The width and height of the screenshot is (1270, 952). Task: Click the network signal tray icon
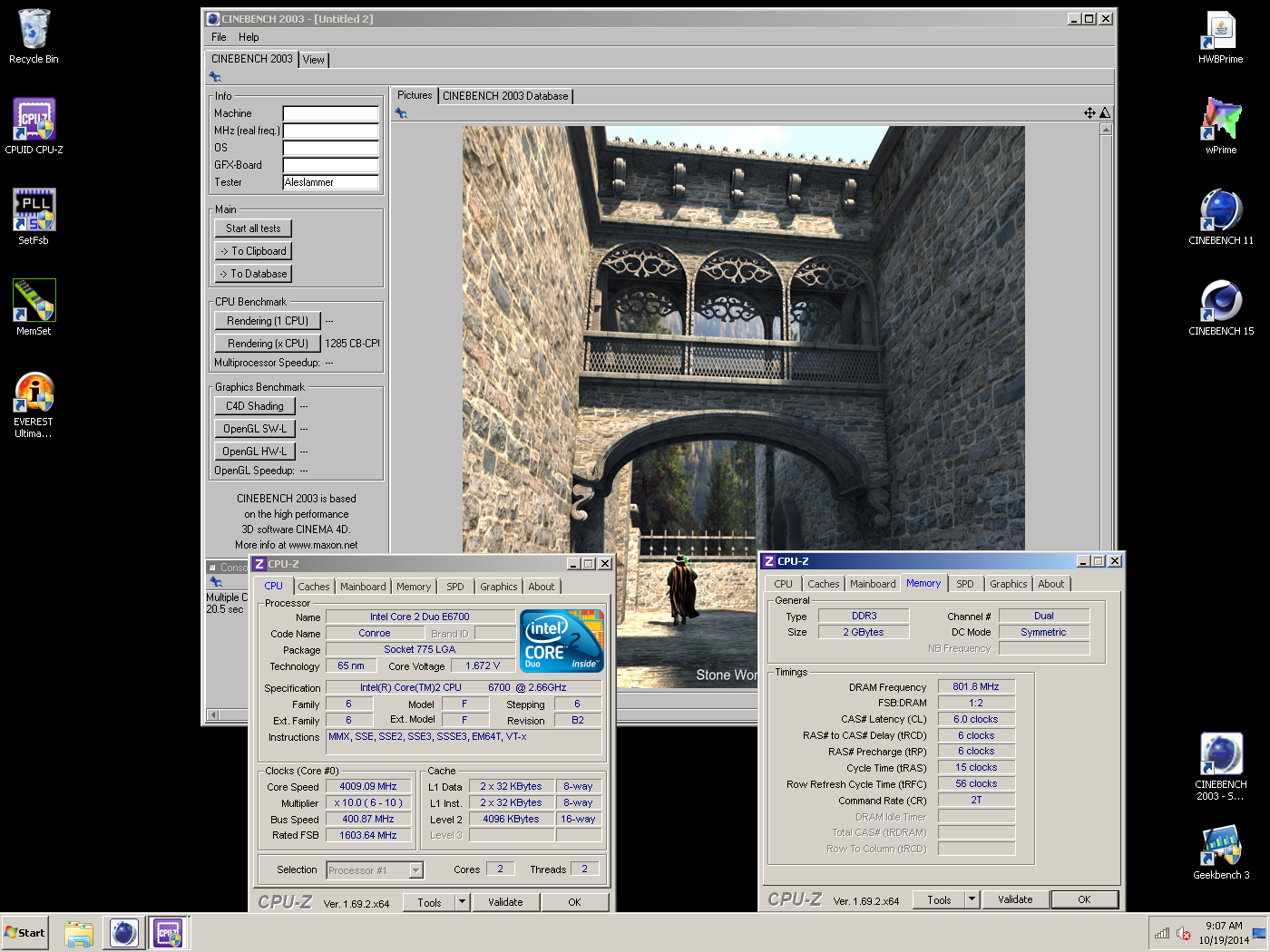click(x=1162, y=933)
